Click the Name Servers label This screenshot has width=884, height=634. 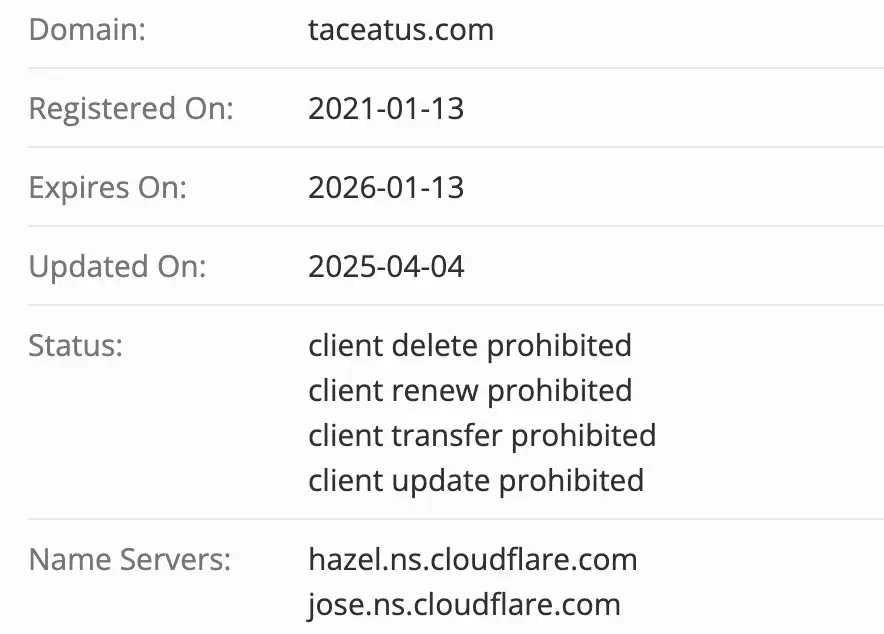pyautogui.click(x=130, y=559)
